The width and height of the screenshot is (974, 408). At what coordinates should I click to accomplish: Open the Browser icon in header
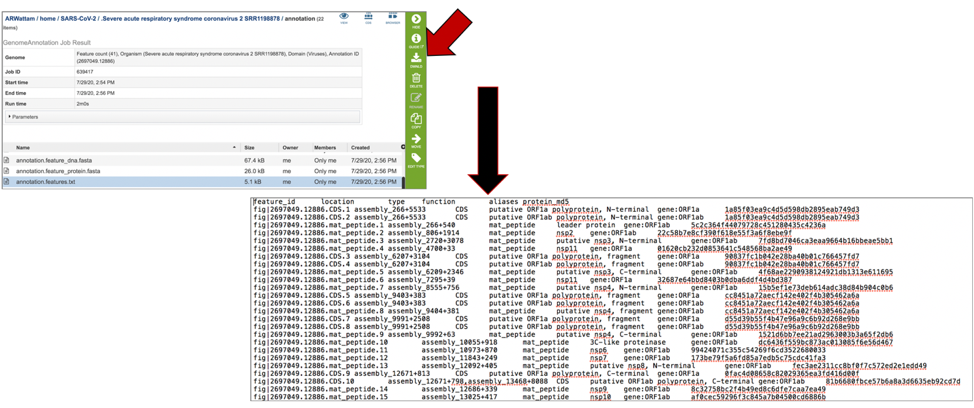392,18
